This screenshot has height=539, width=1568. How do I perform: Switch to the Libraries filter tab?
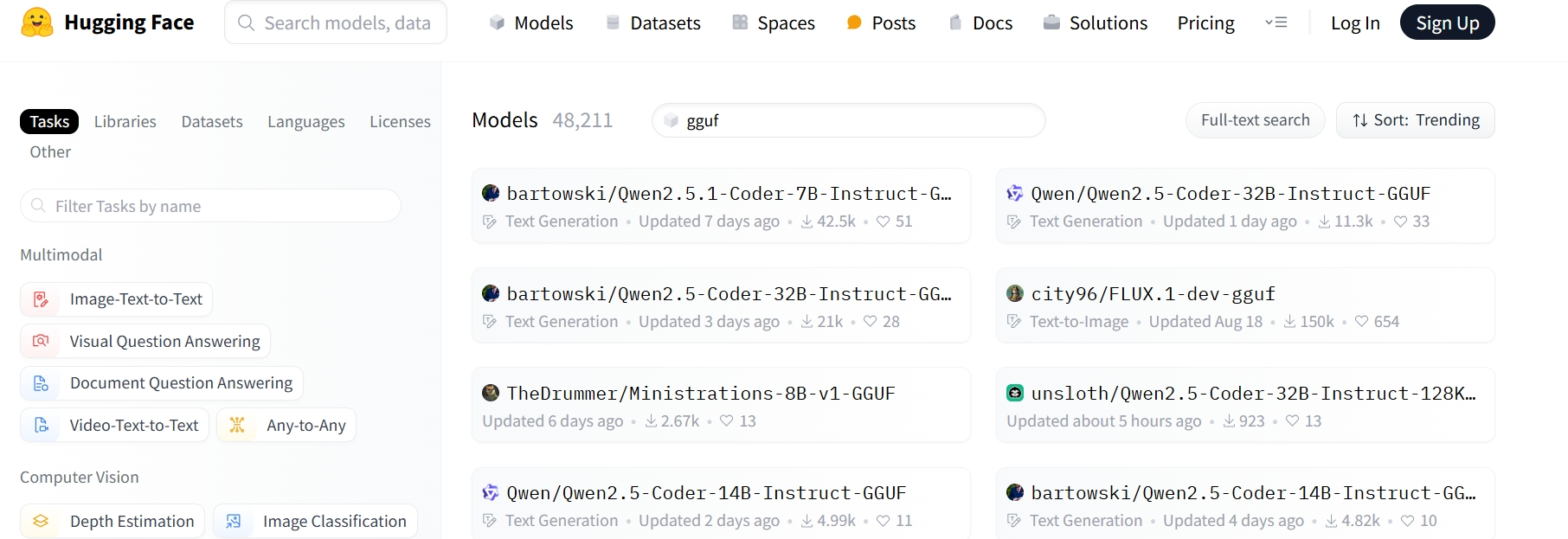click(x=125, y=121)
